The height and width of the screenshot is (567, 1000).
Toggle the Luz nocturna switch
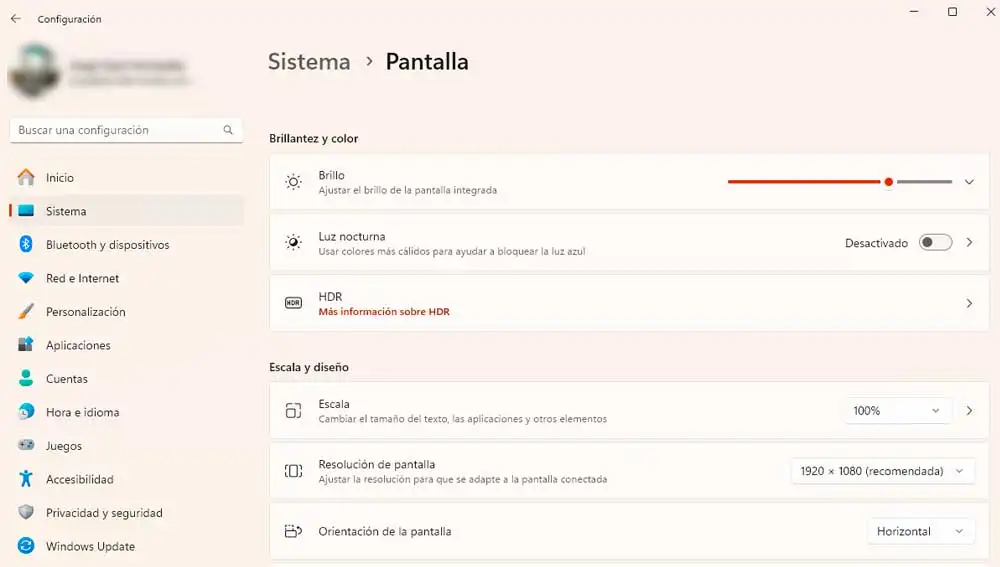pos(935,242)
